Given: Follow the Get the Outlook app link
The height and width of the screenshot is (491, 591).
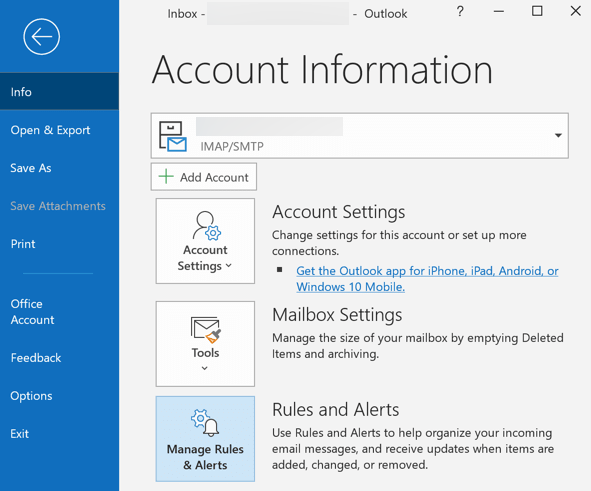Looking at the screenshot, I should [x=427, y=279].
